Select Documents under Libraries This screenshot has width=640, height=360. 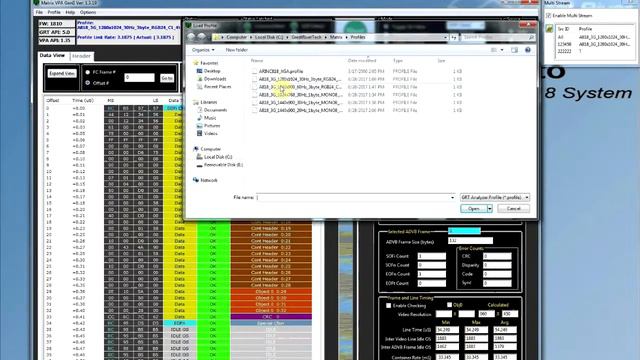click(215, 110)
